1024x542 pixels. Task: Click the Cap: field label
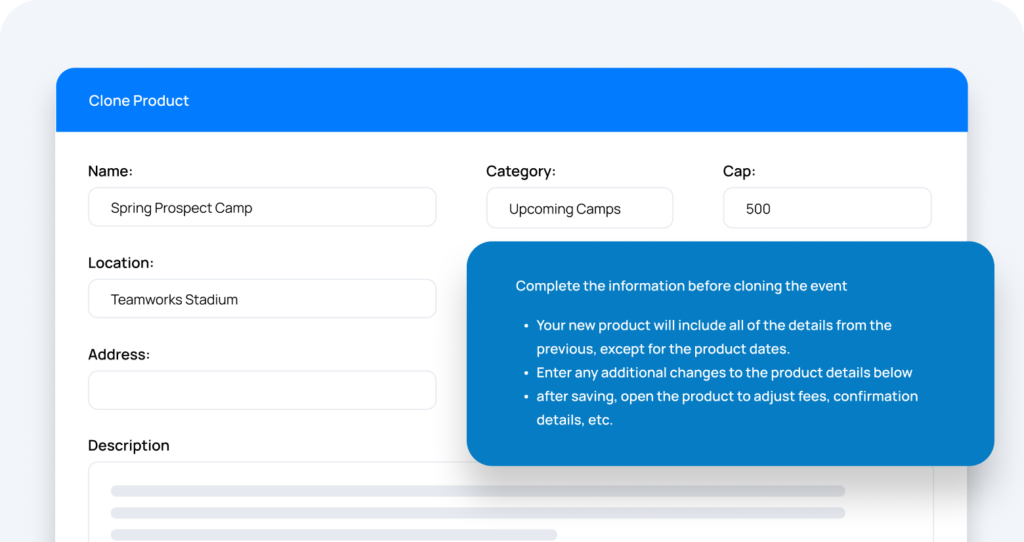[739, 171]
